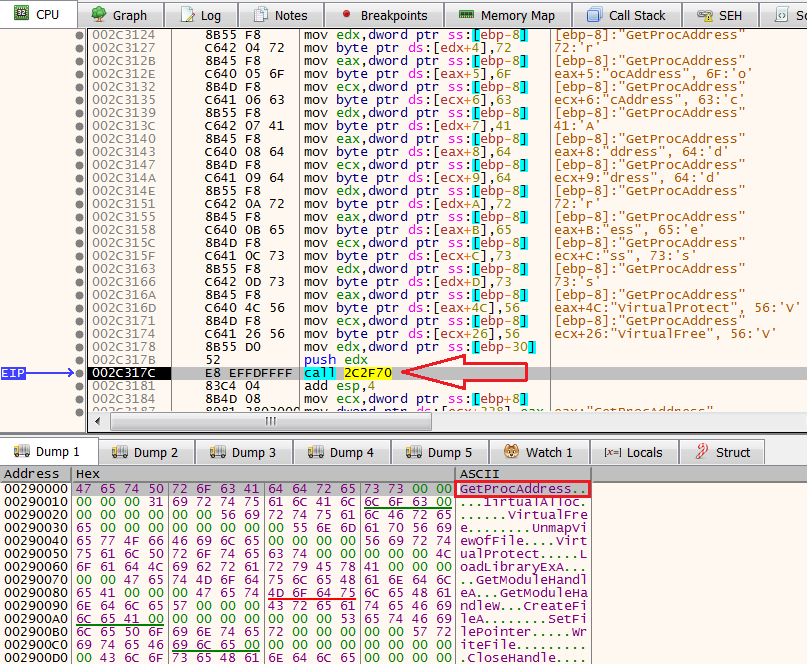This screenshot has height=664, width=807.
Task: Switch to the CPU tab
Action: pos(38,14)
